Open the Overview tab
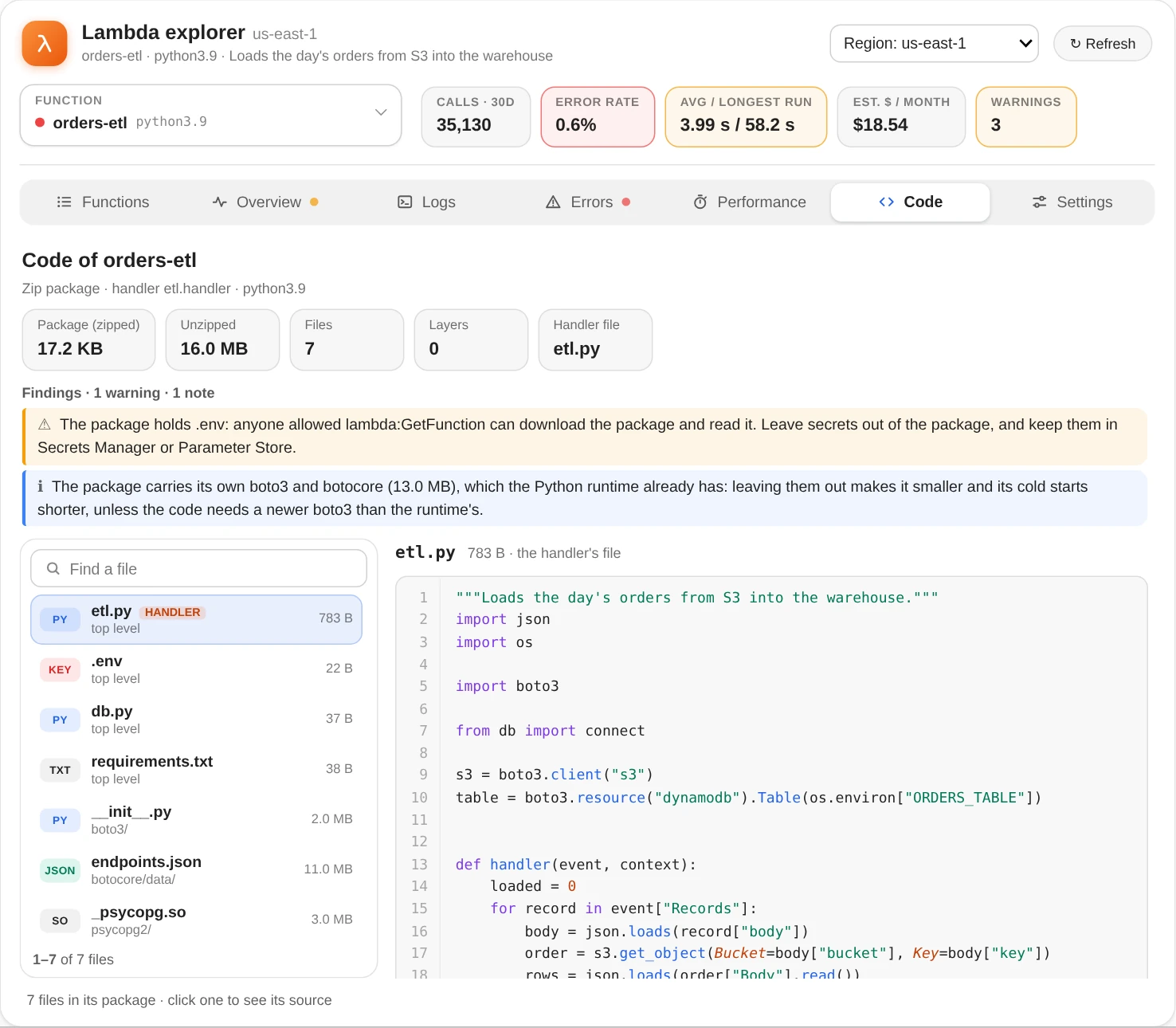The width and height of the screenshot is (1176, 1028). pyautogui.click(x=265, y=202)
